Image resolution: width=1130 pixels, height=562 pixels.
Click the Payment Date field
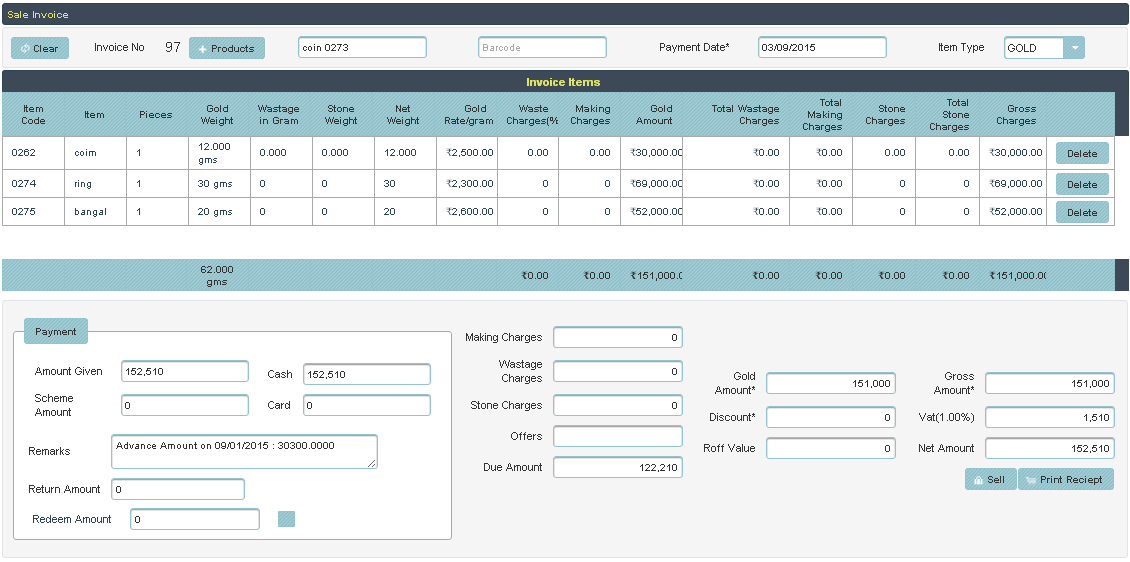(x=821, y=48)
